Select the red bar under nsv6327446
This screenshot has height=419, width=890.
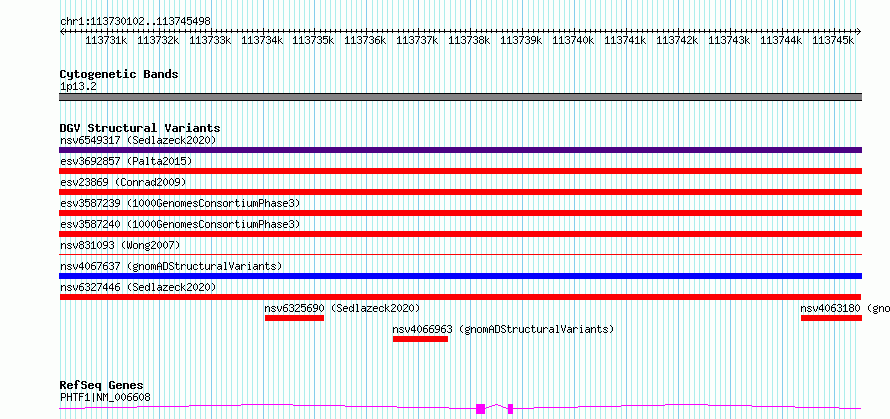[460, 297]
